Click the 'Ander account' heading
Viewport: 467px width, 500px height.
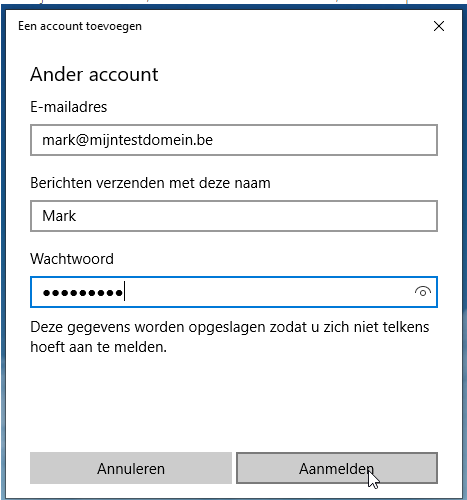[x=94, y=74]
